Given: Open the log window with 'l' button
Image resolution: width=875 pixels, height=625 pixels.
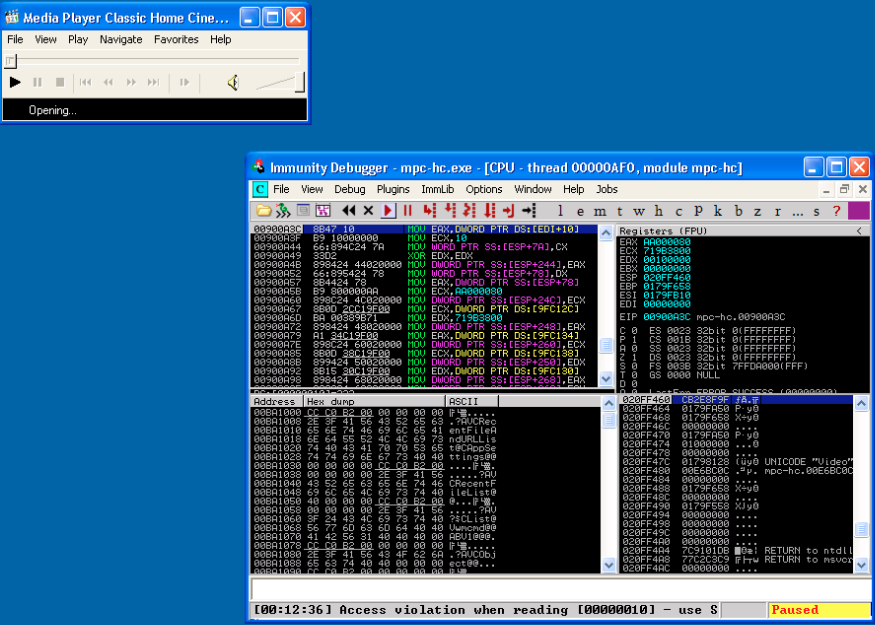Looking at the screenshot, I should click(560, 210).
